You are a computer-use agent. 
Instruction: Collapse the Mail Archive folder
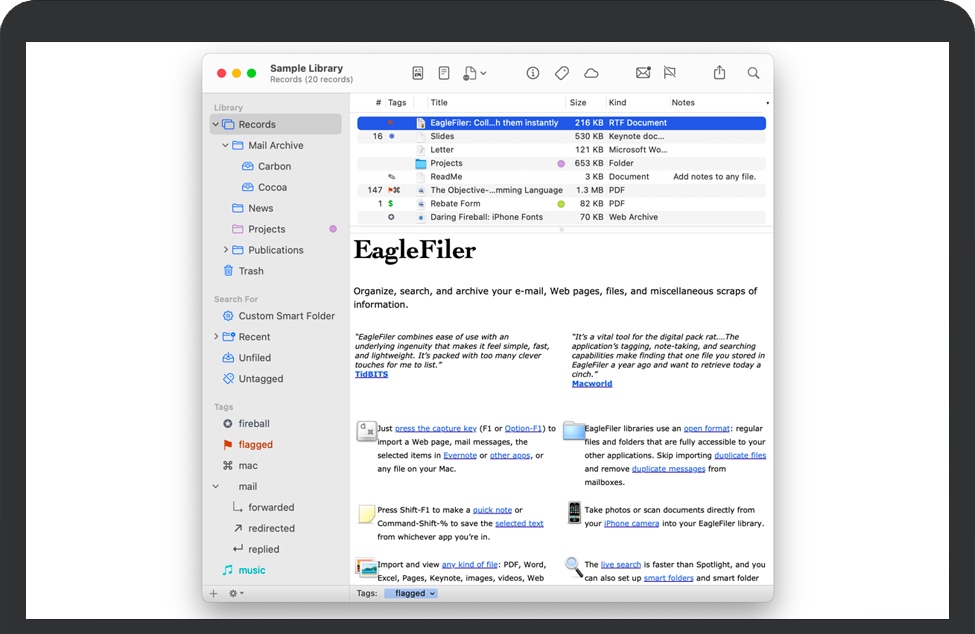tap(226, 145)
